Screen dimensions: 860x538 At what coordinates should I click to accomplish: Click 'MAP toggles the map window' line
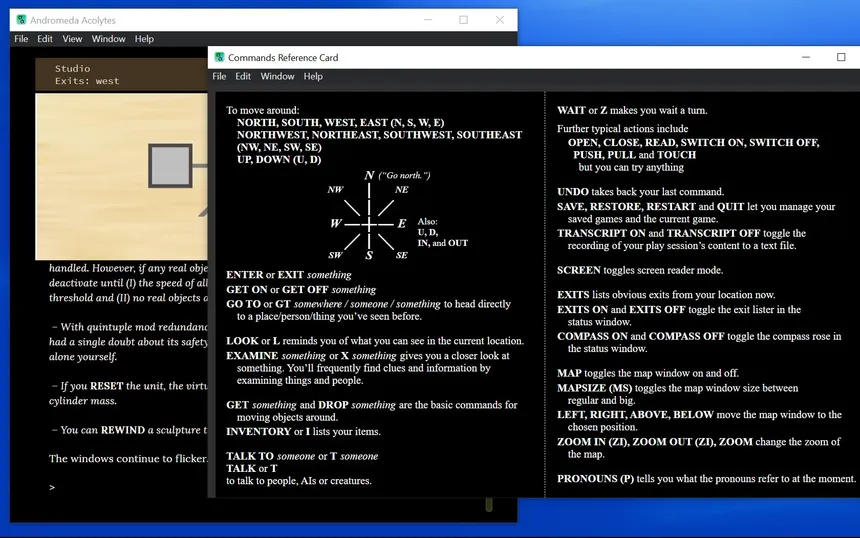pos(648,373)
